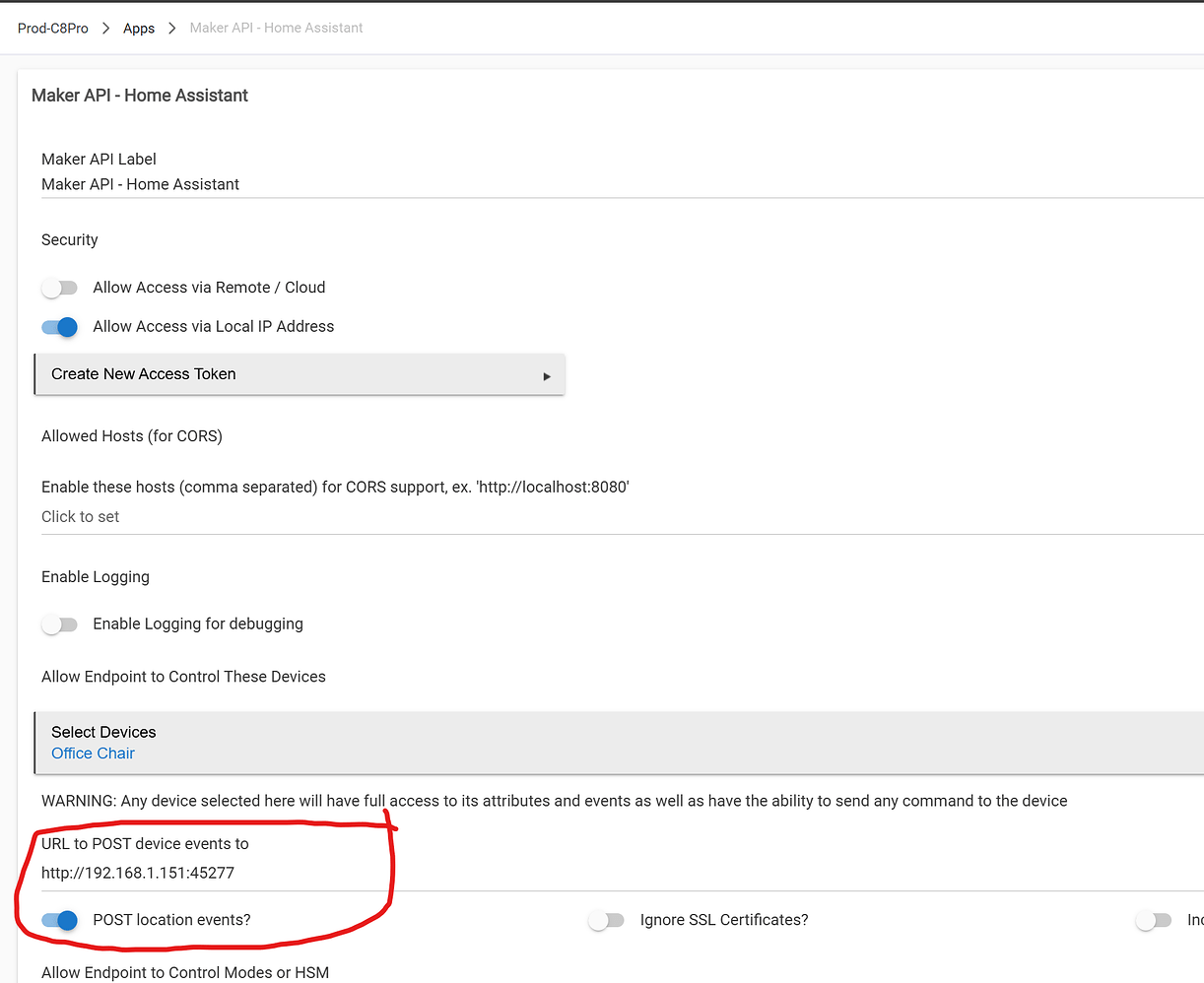Open the Select Devices picker
The width and height of the screenshot is (1204, 983).
(103, 732)
